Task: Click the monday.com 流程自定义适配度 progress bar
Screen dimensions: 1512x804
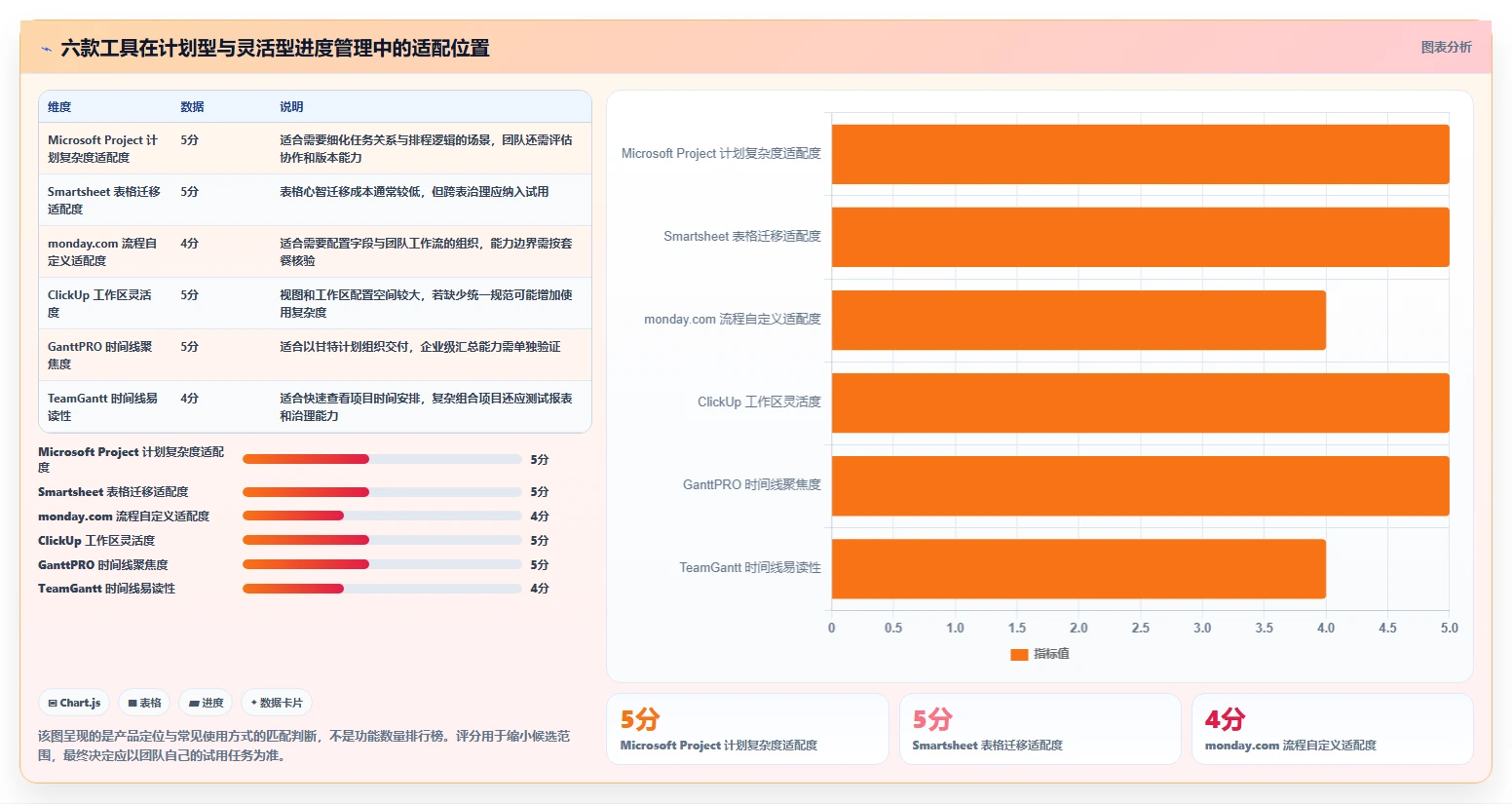Action: tap(382, 516)
